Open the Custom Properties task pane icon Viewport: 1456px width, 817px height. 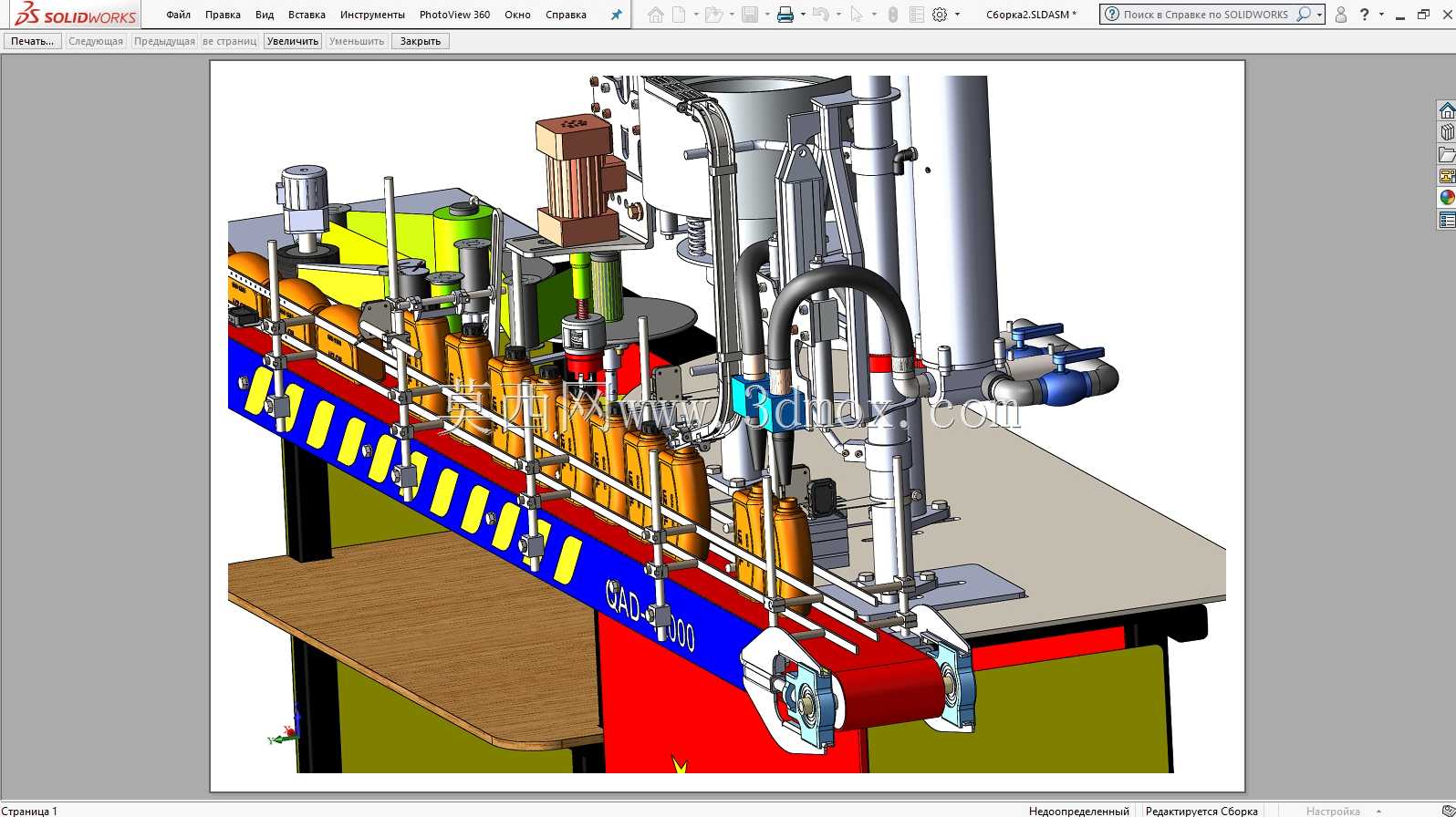1447,220
